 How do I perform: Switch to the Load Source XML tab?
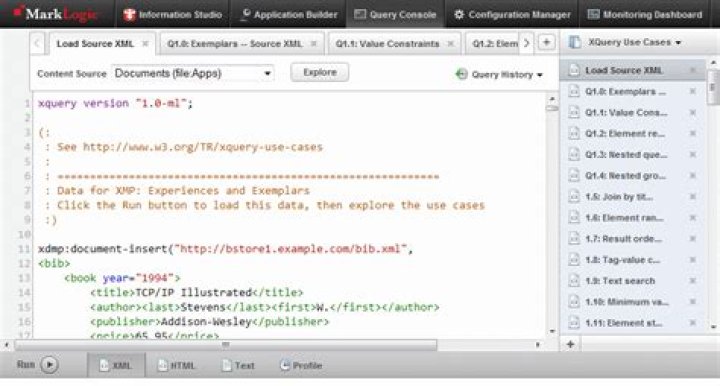pos(95,44)
